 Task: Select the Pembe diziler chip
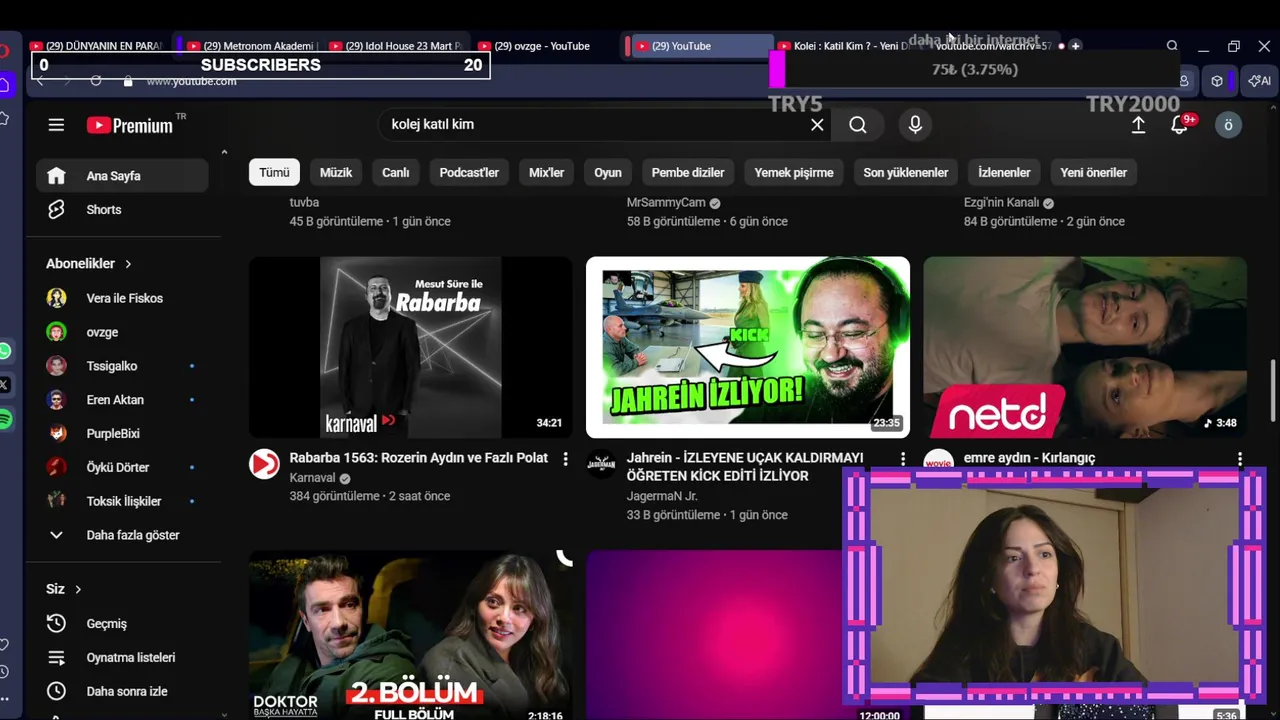click(x=688, y=173)
